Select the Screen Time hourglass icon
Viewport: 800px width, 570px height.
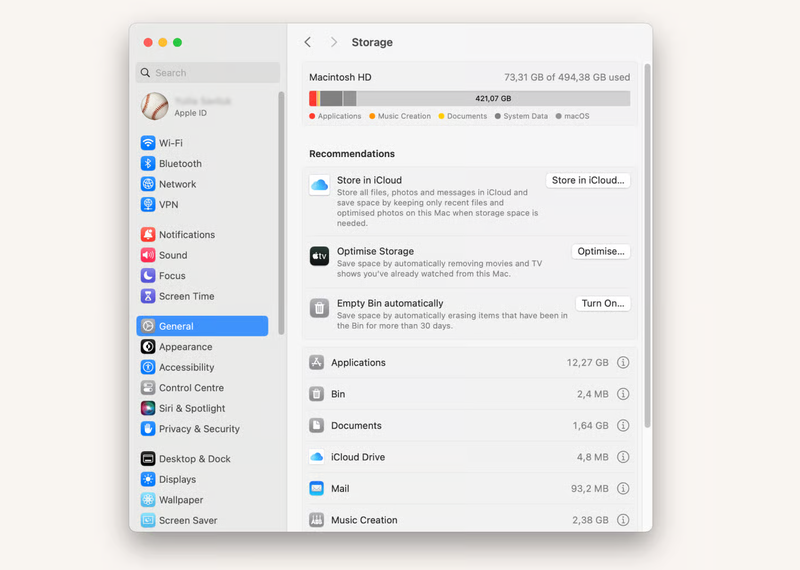148,296
